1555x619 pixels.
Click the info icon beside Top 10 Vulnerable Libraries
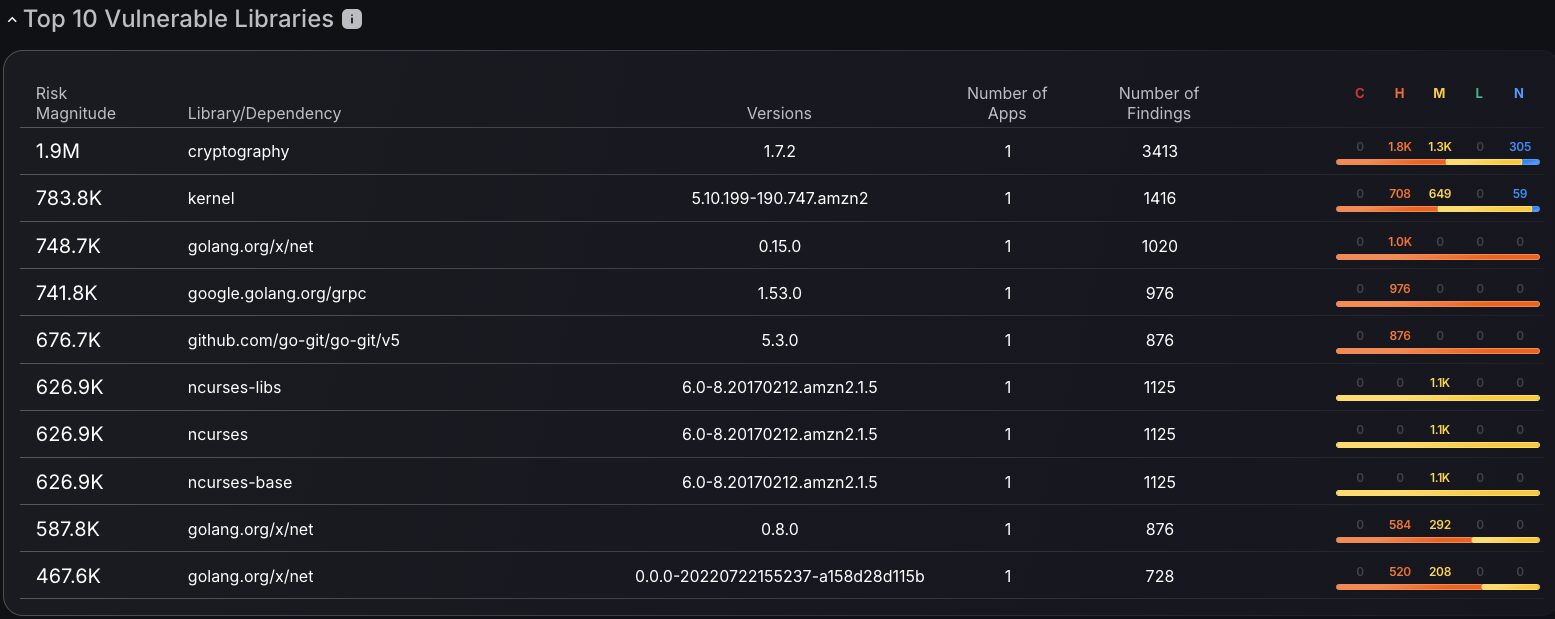[x=352, y=19]
